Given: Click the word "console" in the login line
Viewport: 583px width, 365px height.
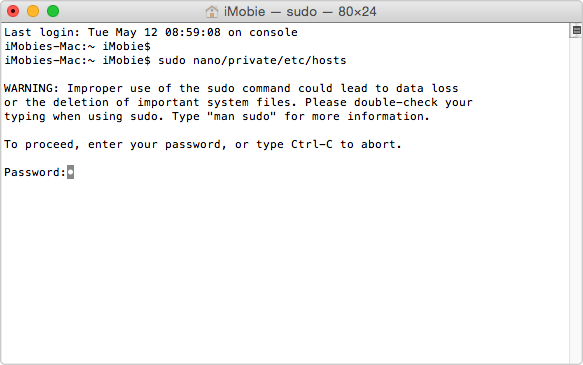Looking at the screenshot, I should pyautogui.click(x=273, y=32).
